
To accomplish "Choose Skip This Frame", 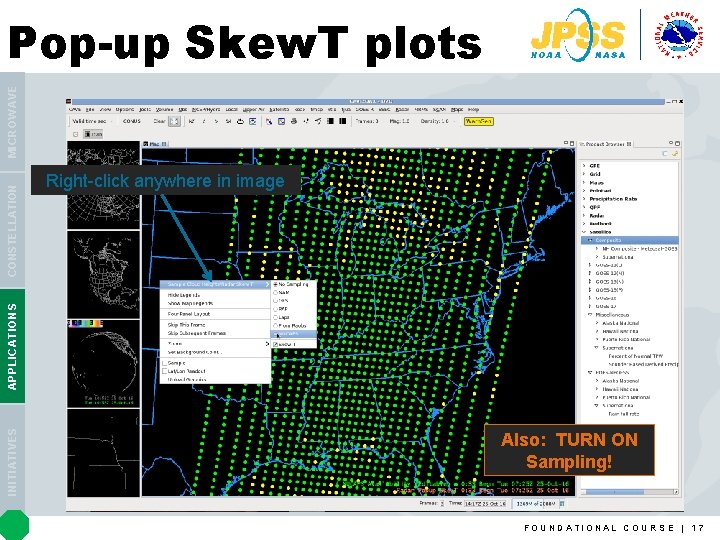I will point(186,325).
